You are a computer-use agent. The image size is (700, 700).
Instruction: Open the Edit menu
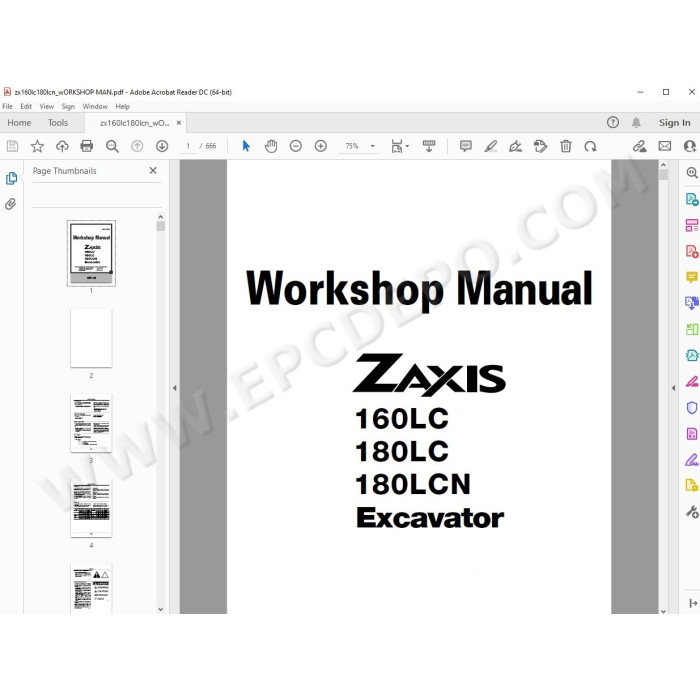click(26, 106)
